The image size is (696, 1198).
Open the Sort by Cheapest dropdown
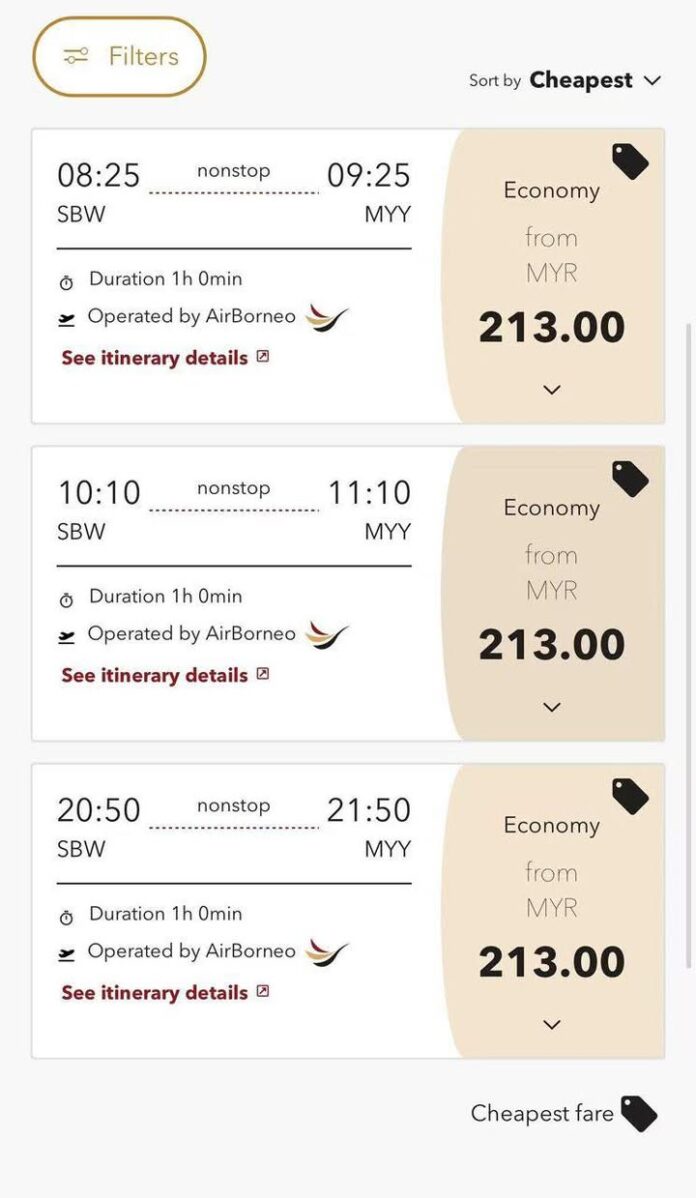[595, 81]
